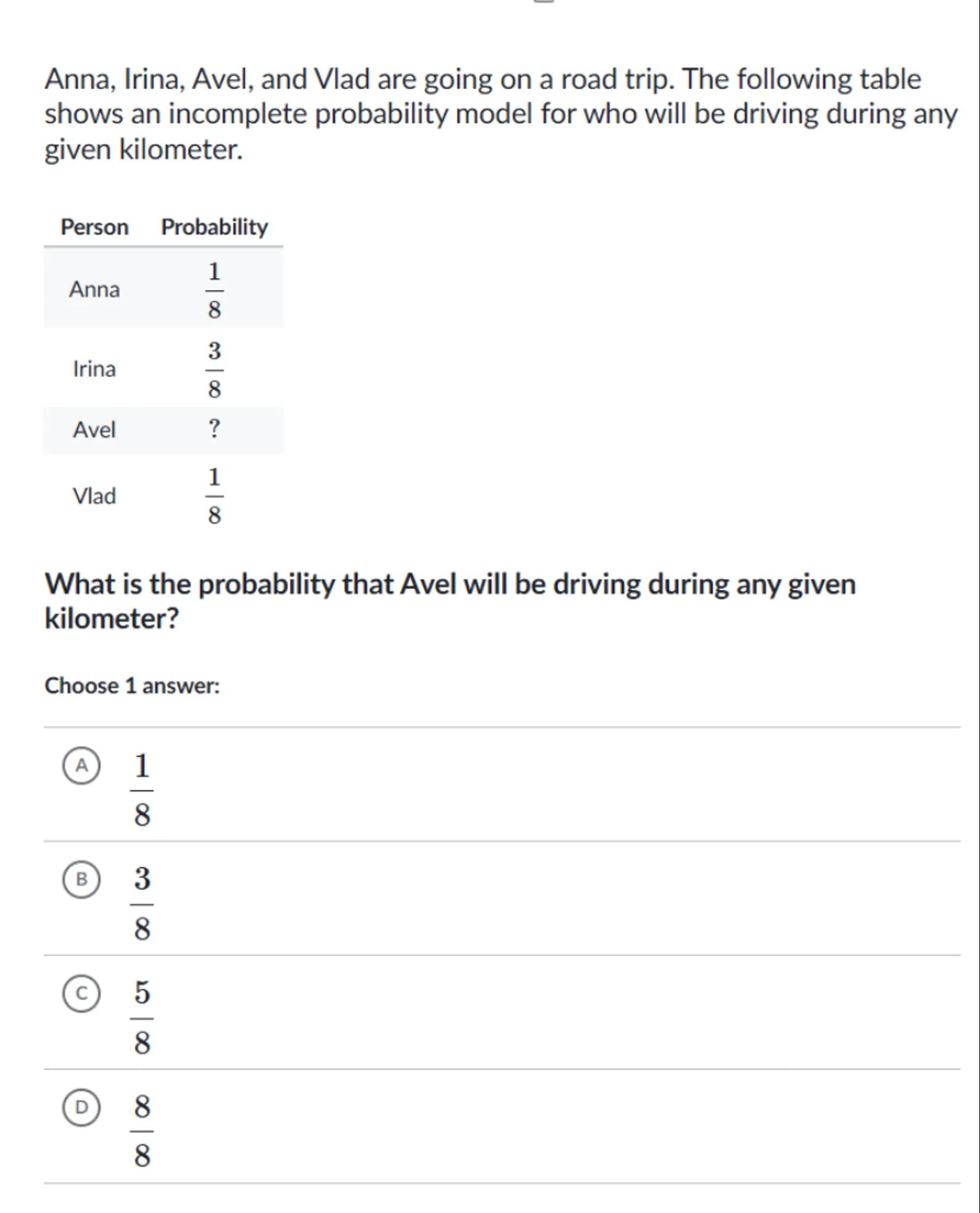The height and width of the screenshot is (1213, 980).
Task: Click the 1/8 fraction in answer A
Action: click(142, 790)
